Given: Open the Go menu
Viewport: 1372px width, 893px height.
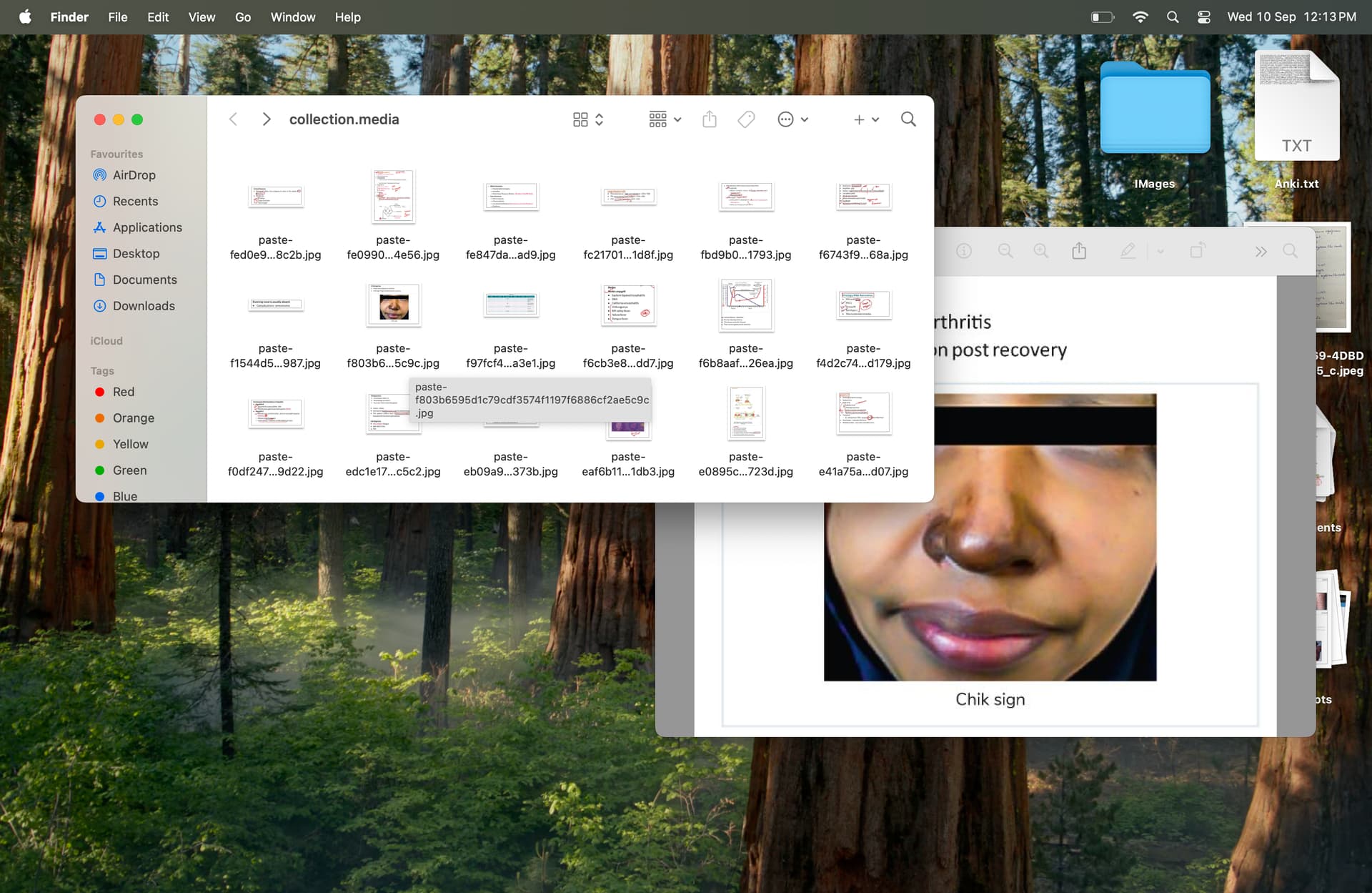Looking at the screenshot, I should click(x=243, y=17).
